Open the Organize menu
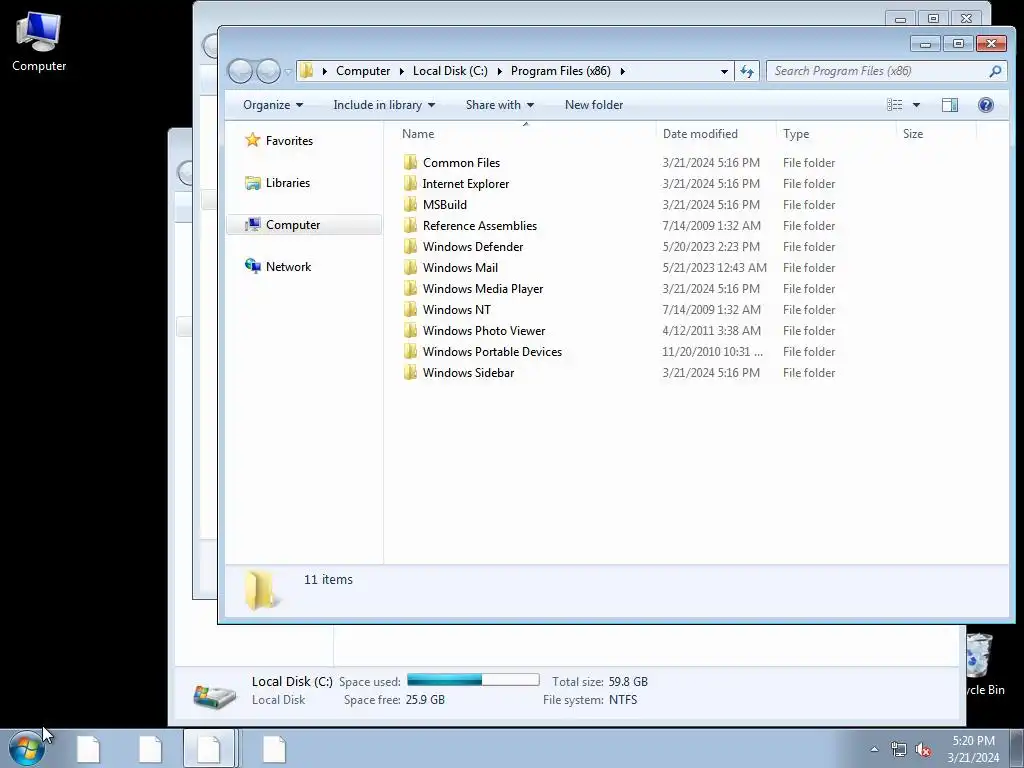 click(x=273, y=104)
